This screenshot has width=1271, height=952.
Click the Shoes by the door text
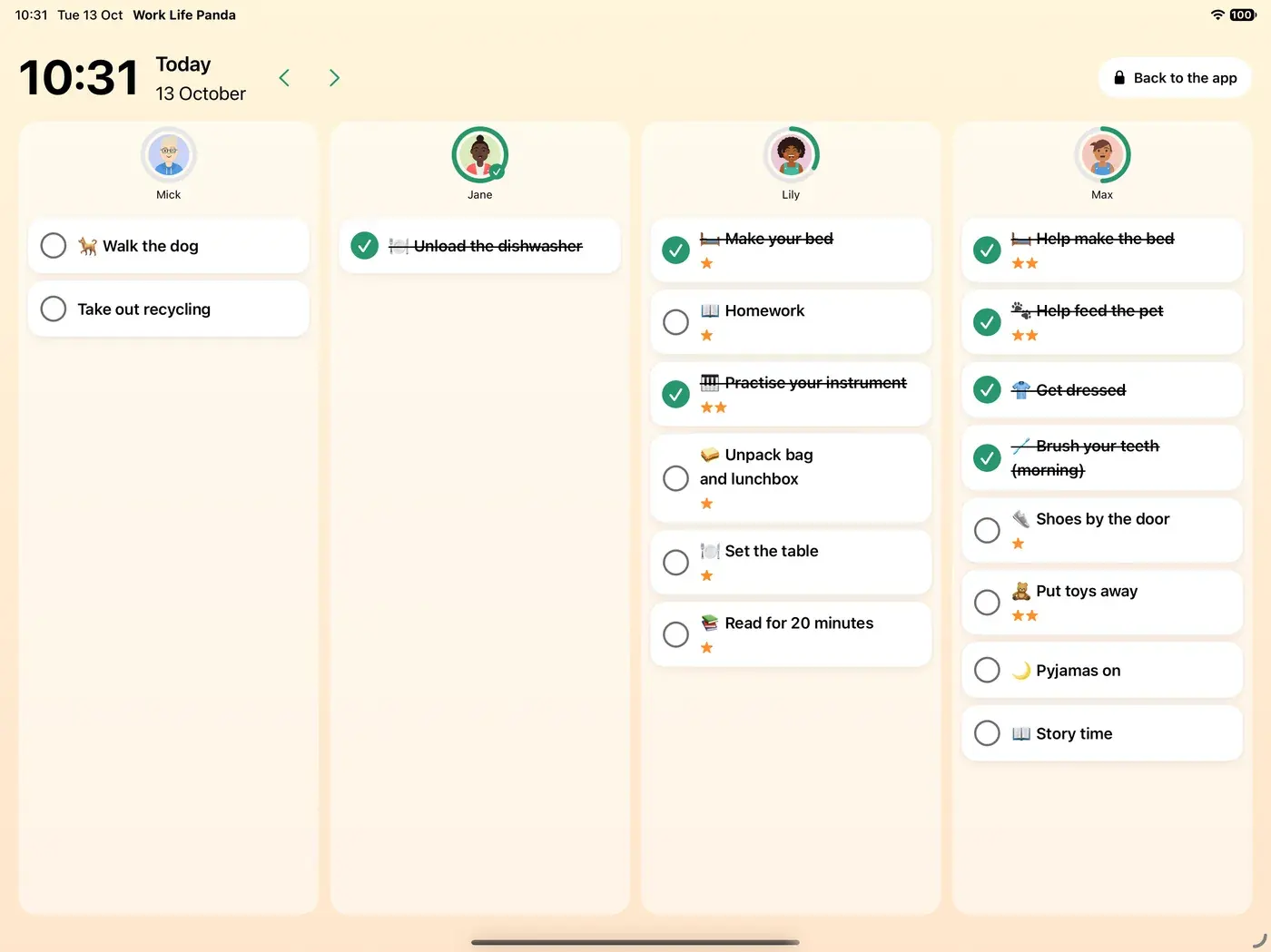tap(1103, 519)
